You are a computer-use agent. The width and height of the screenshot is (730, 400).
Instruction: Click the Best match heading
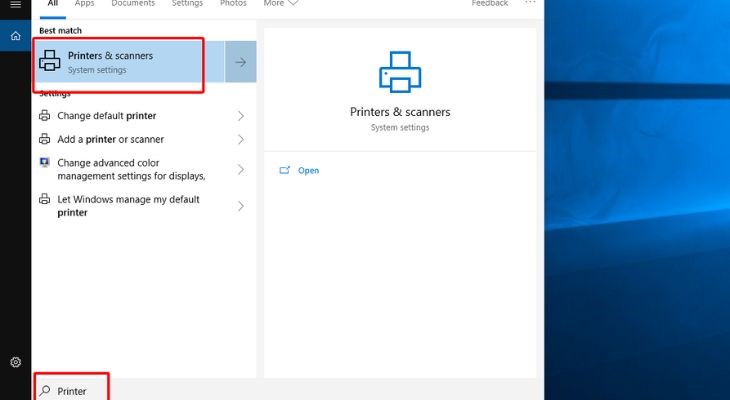(x=61, y=31)
